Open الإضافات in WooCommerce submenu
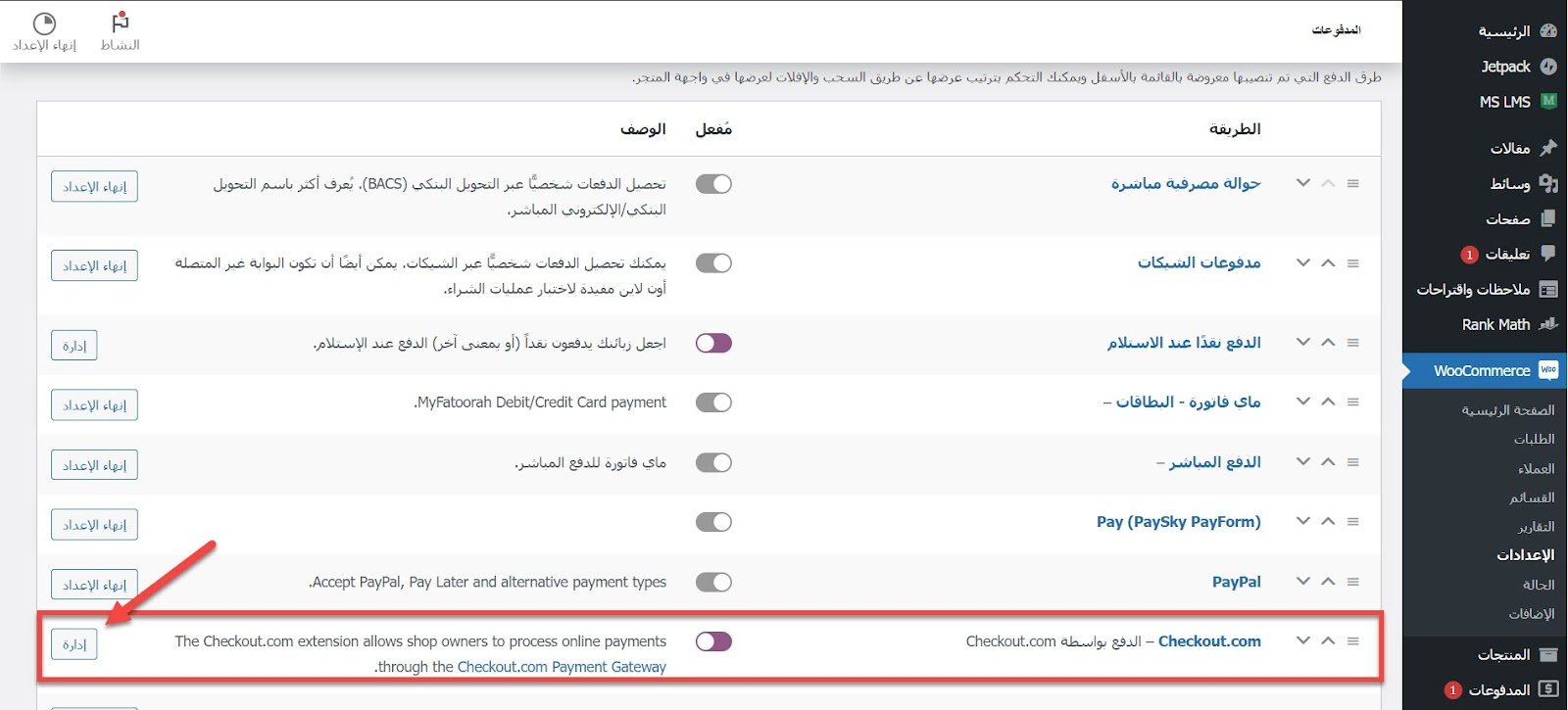The image size is (1568, 710). (x=1531, y=614)
